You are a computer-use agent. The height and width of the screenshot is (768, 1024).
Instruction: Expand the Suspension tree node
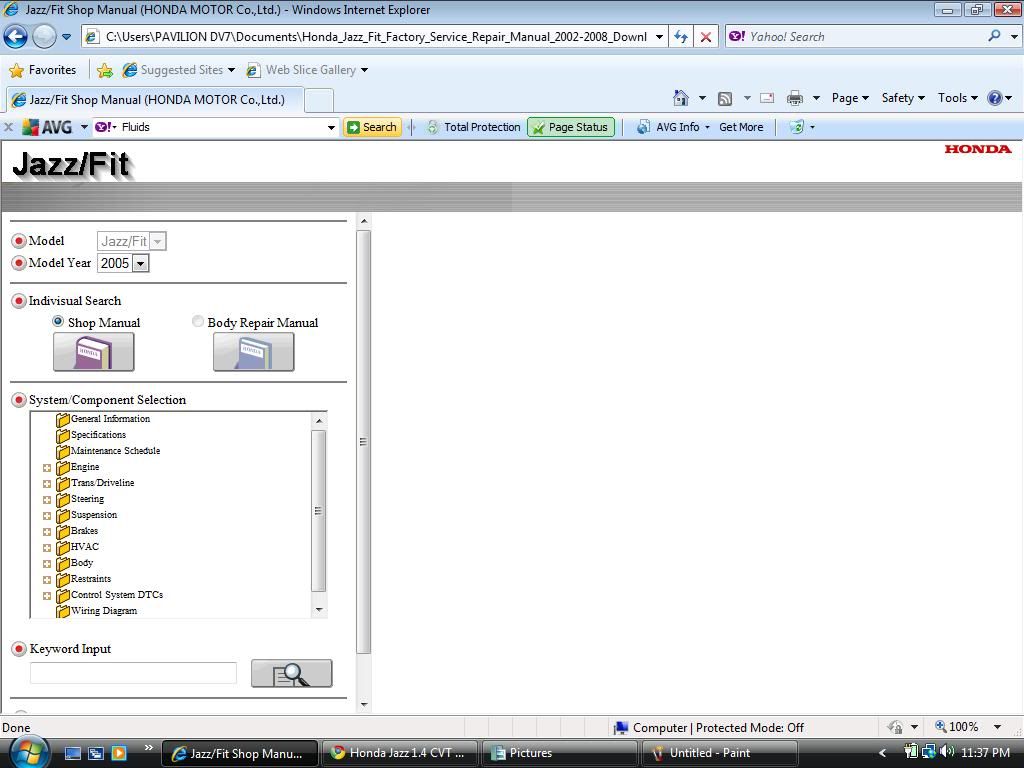click(47, 516)
